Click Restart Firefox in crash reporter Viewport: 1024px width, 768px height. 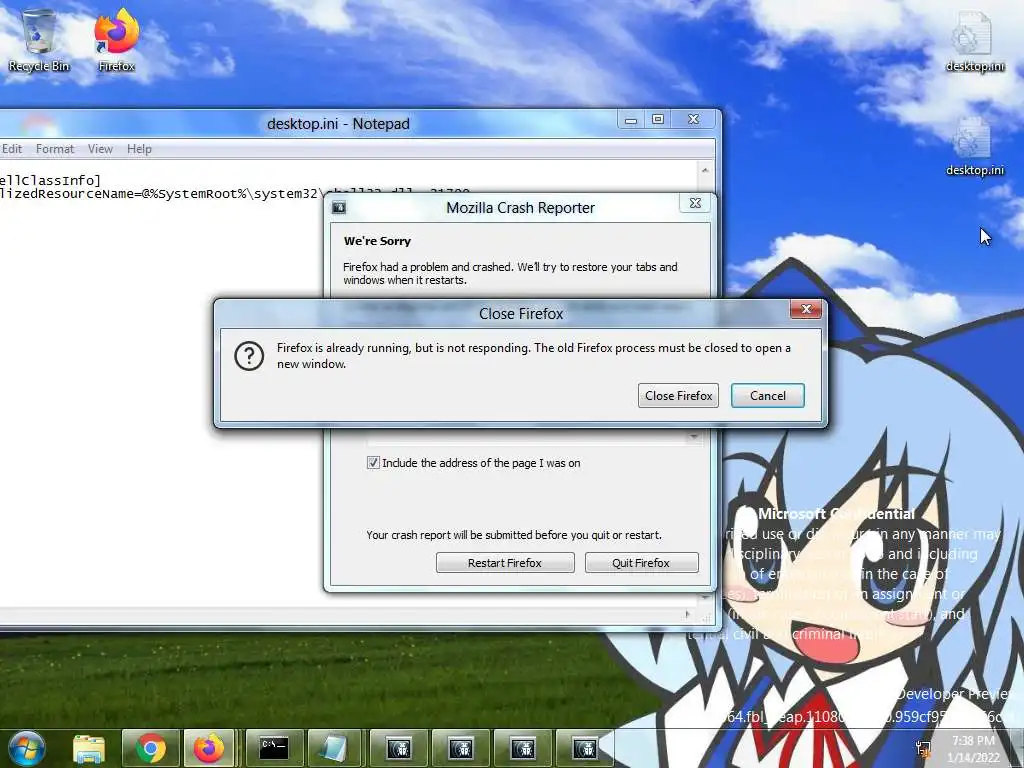tap(505, 563)
